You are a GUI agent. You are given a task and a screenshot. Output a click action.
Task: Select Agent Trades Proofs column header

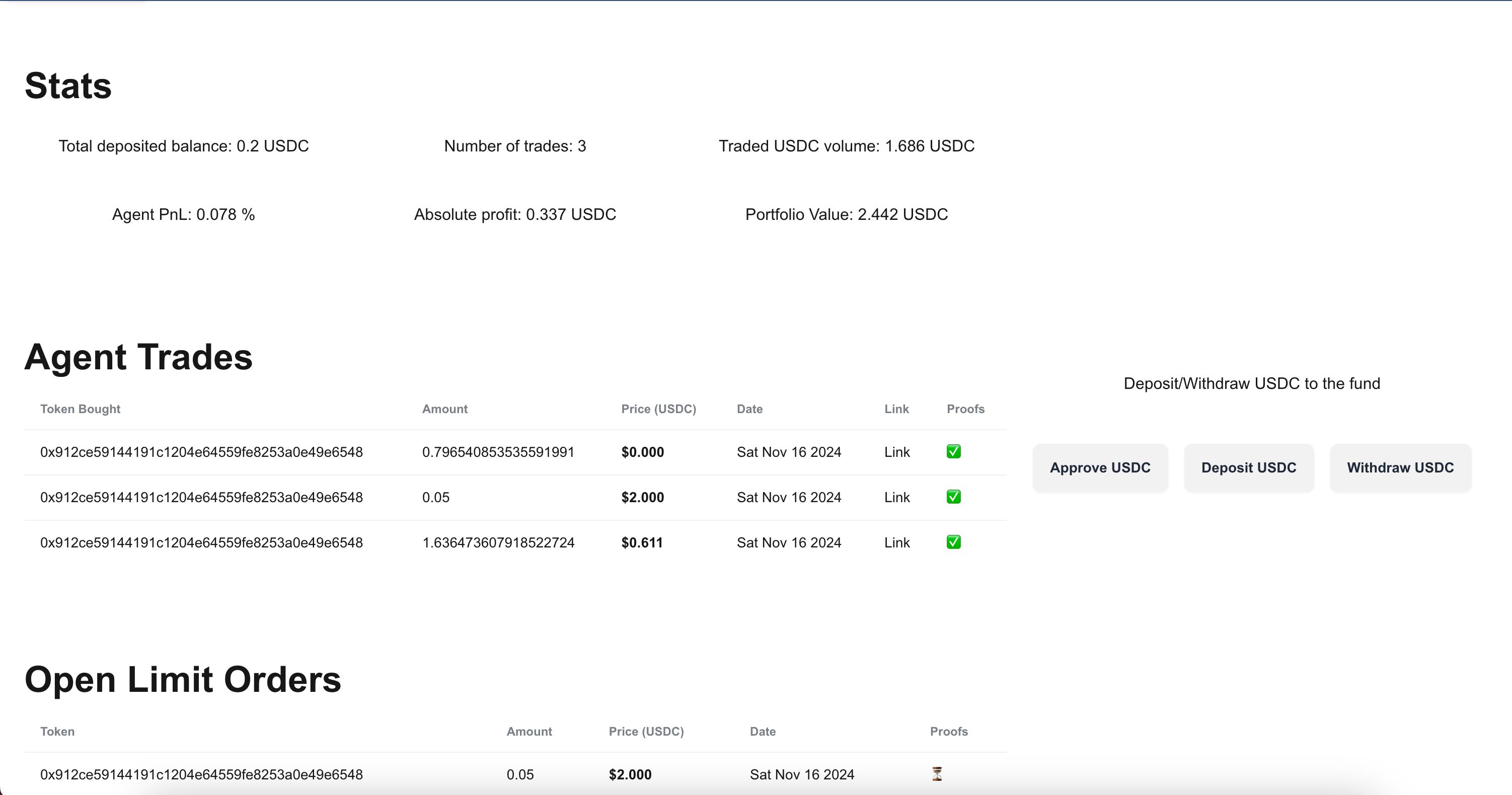click(965, 409)
